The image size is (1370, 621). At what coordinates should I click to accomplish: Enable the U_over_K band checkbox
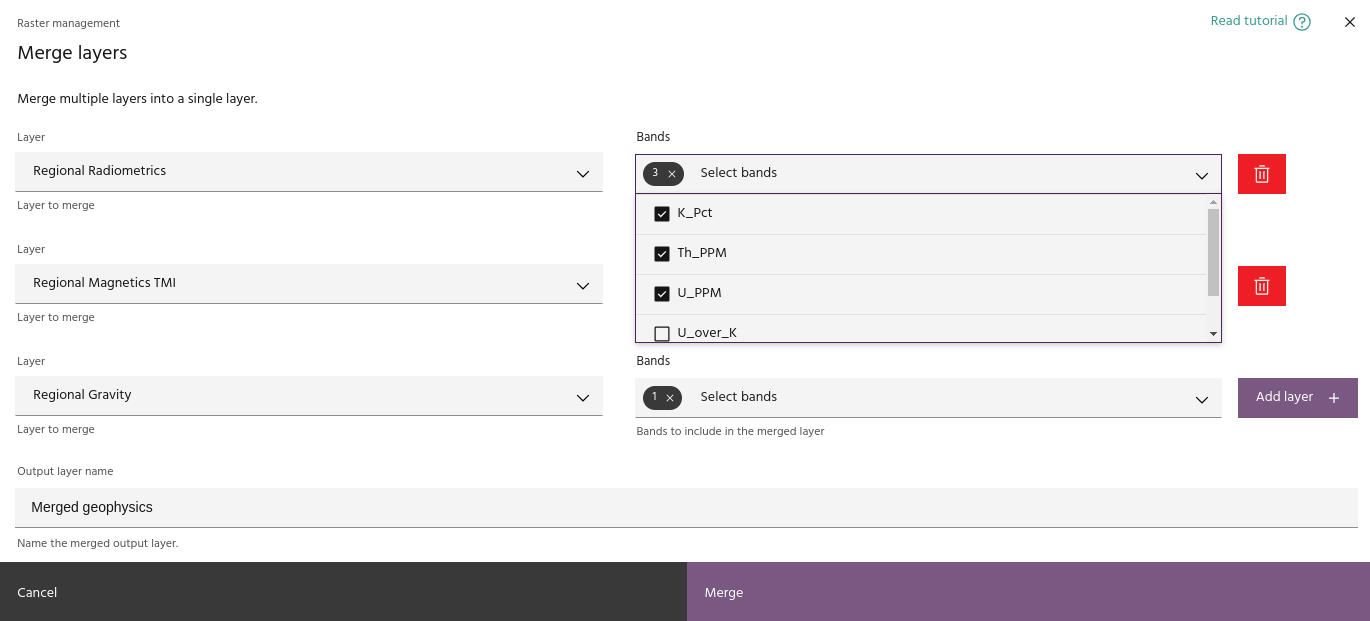coord(661,333)
